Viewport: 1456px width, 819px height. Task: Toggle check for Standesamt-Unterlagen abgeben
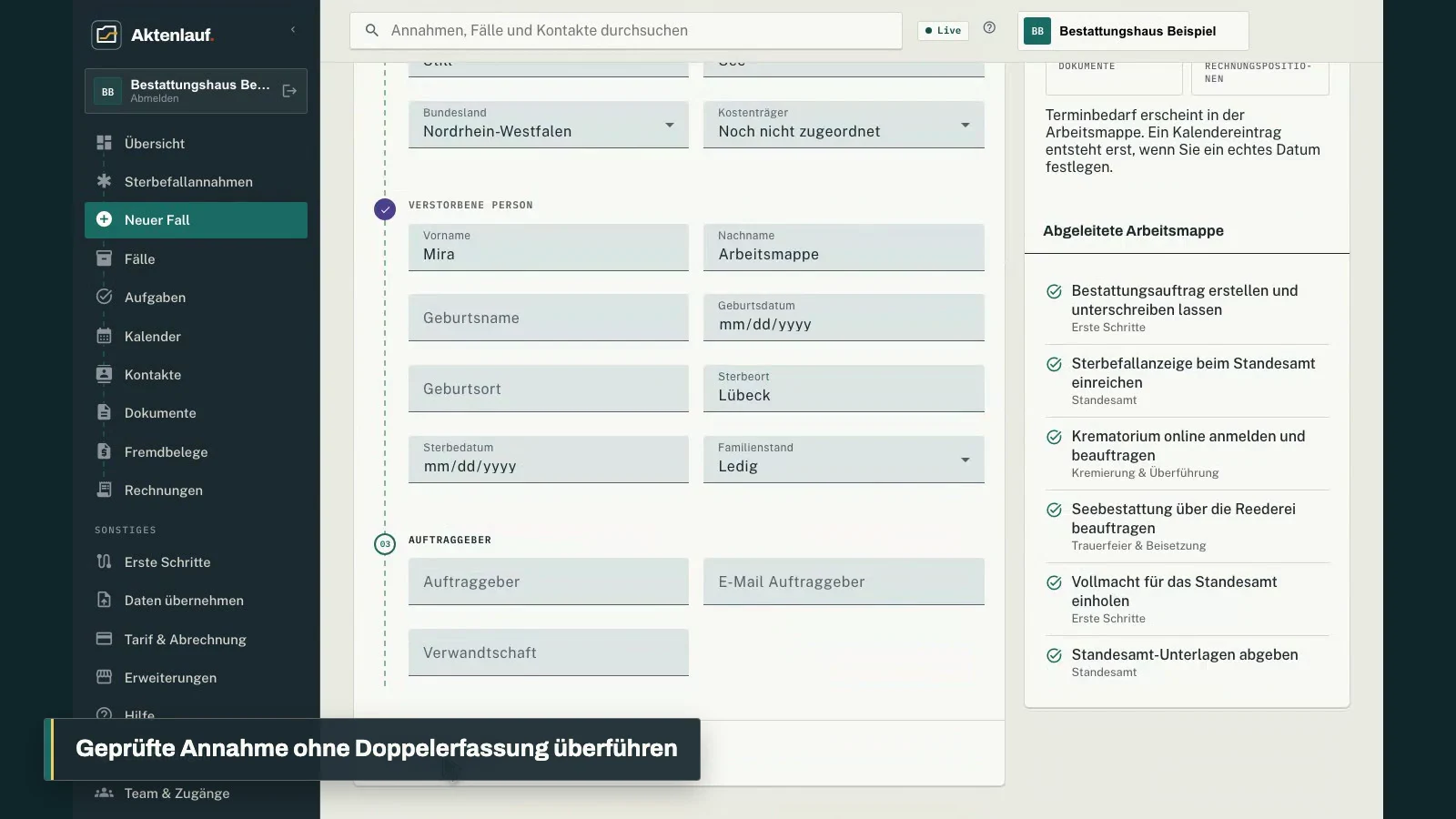click(1054, 655)
